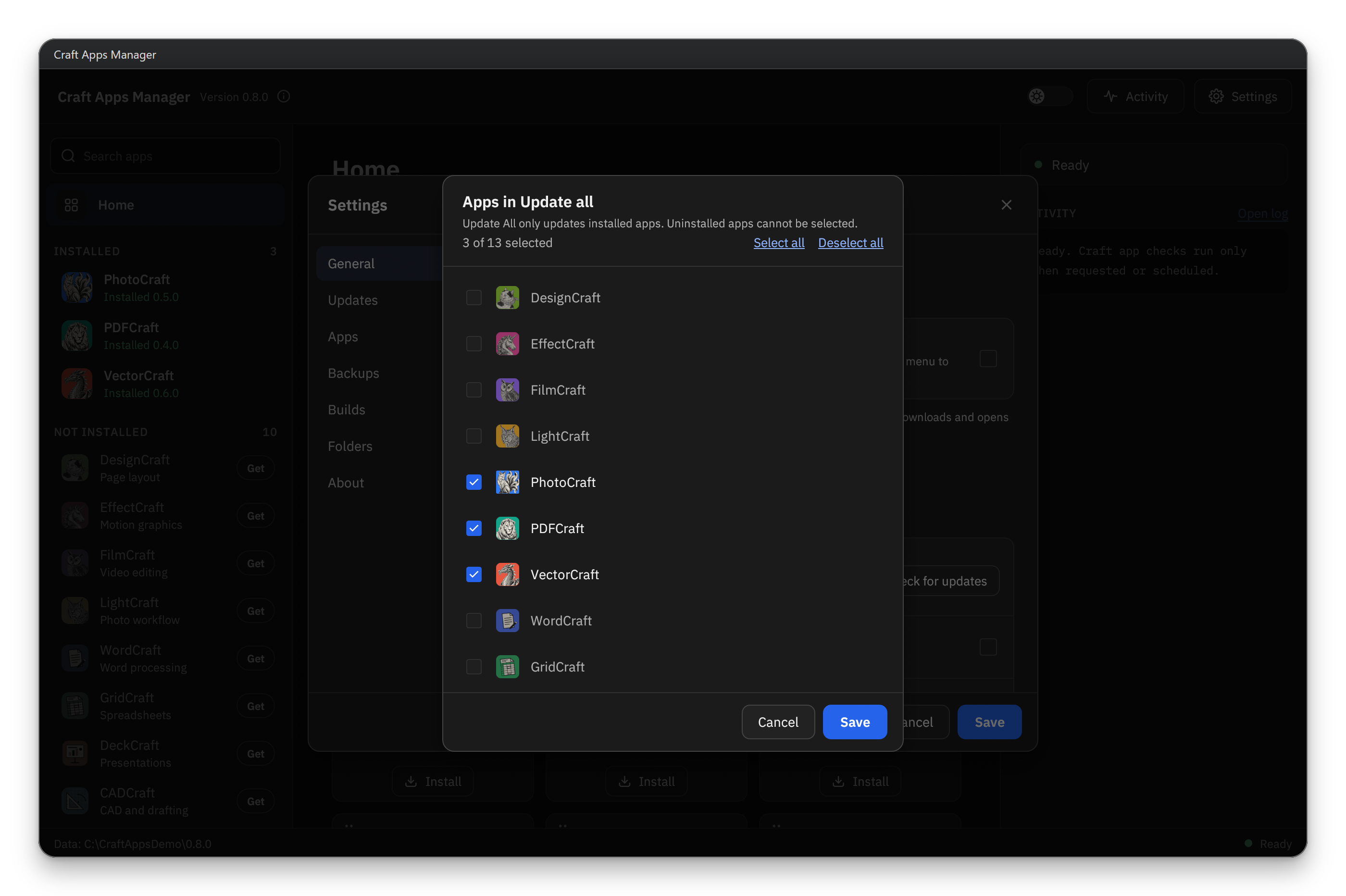The width and height of the screenshot is (1346, 896).
Task: Click Get button for EffectCraft
Action: click(255, 516)
